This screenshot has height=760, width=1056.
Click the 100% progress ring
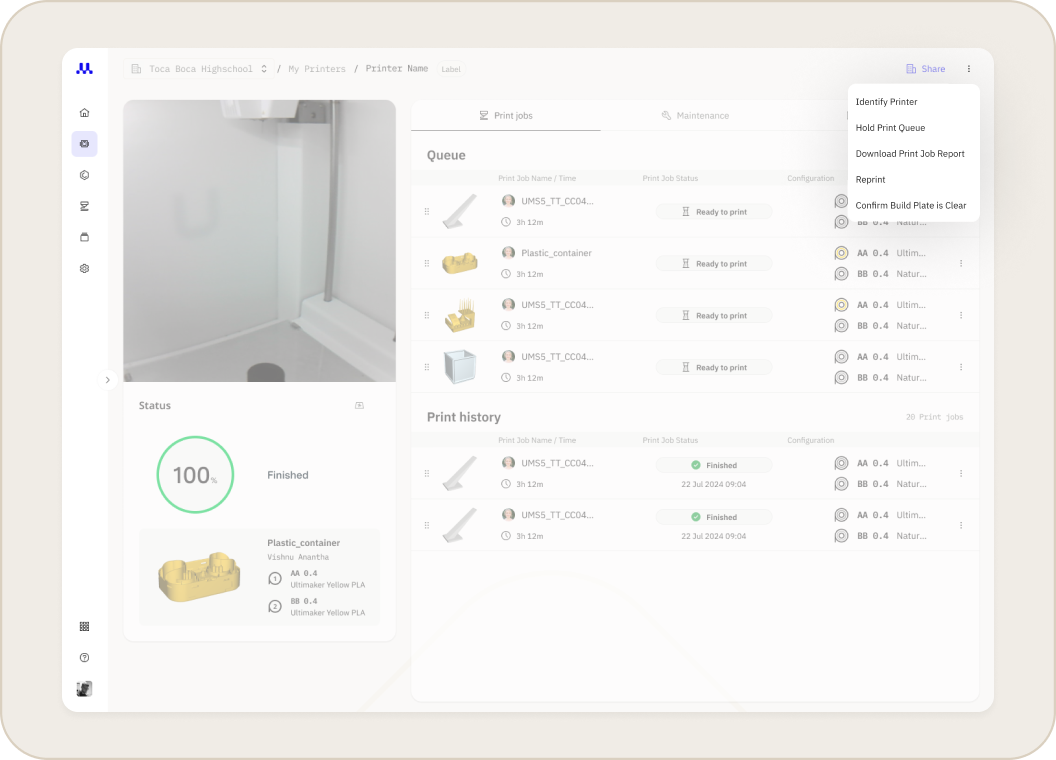[x=195, y=475]
